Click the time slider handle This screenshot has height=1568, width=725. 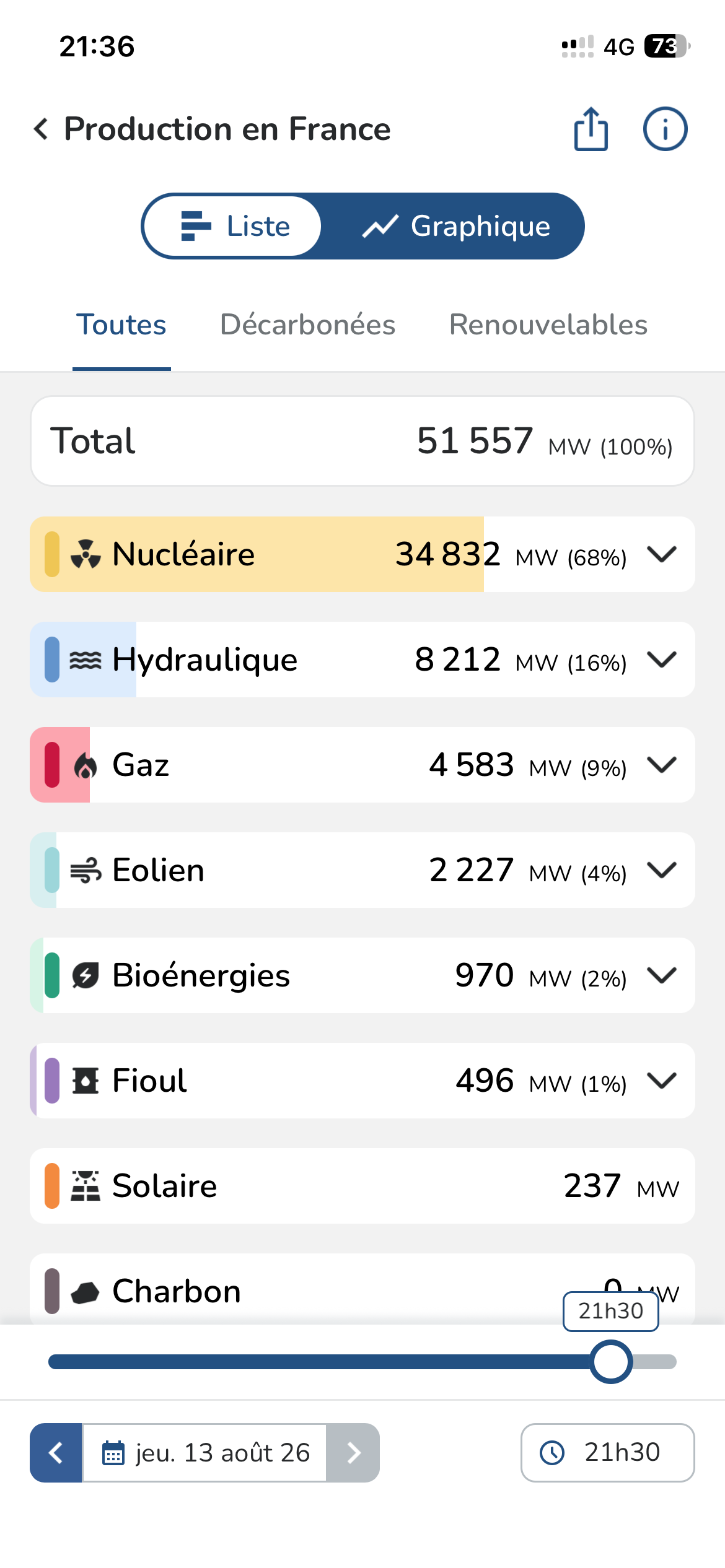tap(611, 1361)
